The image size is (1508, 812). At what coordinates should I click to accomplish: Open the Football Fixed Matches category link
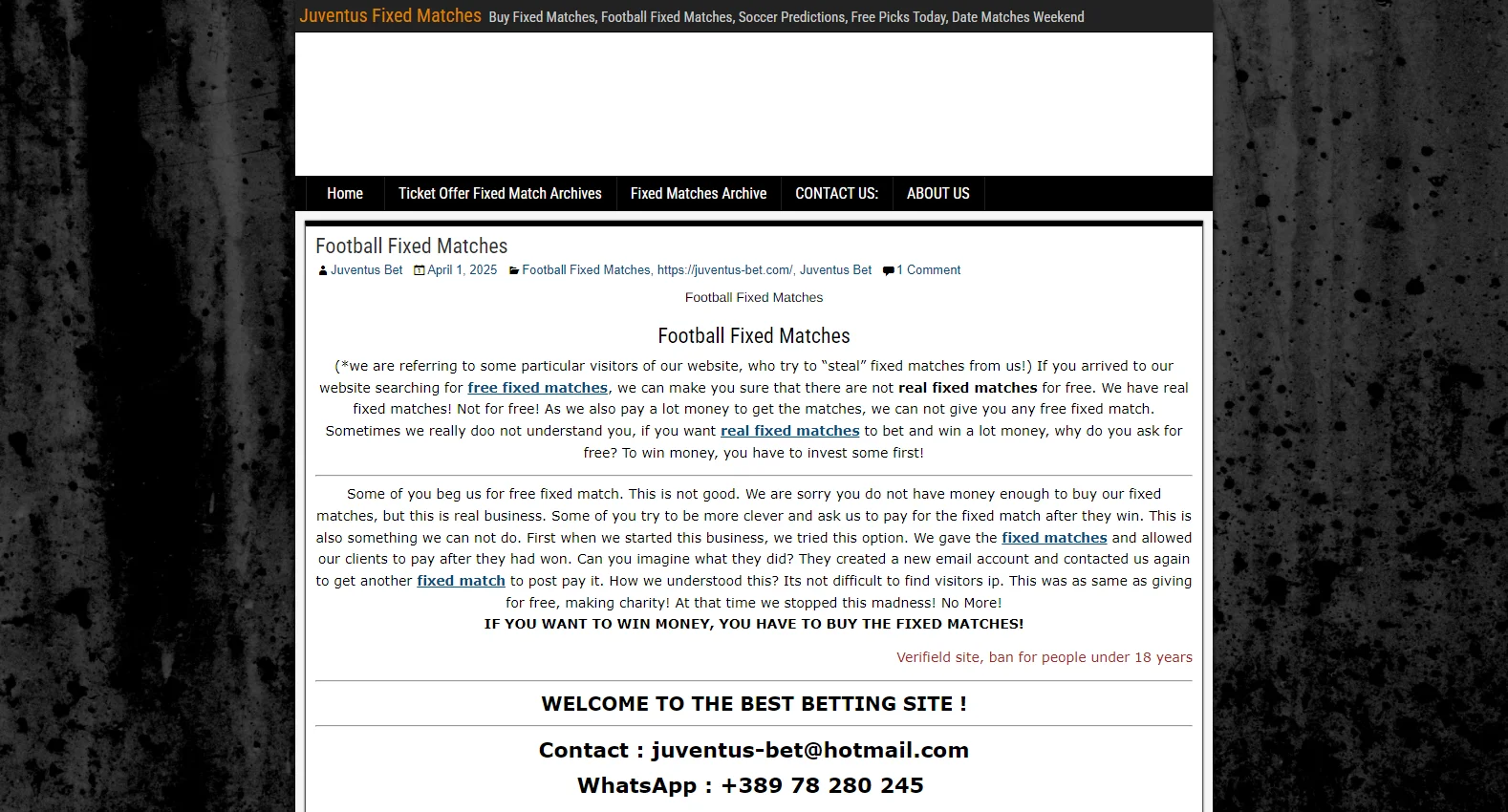[586, 270]
